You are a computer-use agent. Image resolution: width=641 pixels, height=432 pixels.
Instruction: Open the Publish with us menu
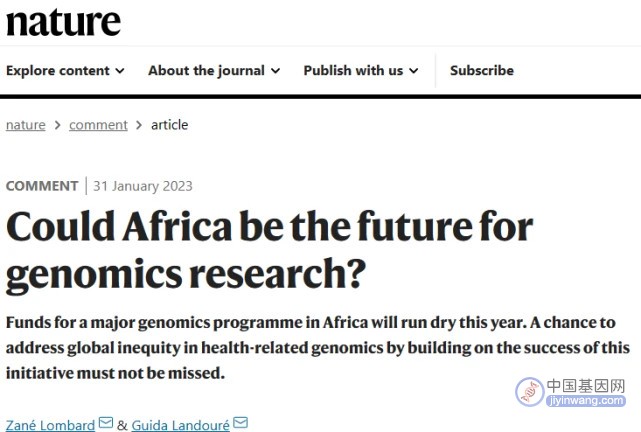361,70
